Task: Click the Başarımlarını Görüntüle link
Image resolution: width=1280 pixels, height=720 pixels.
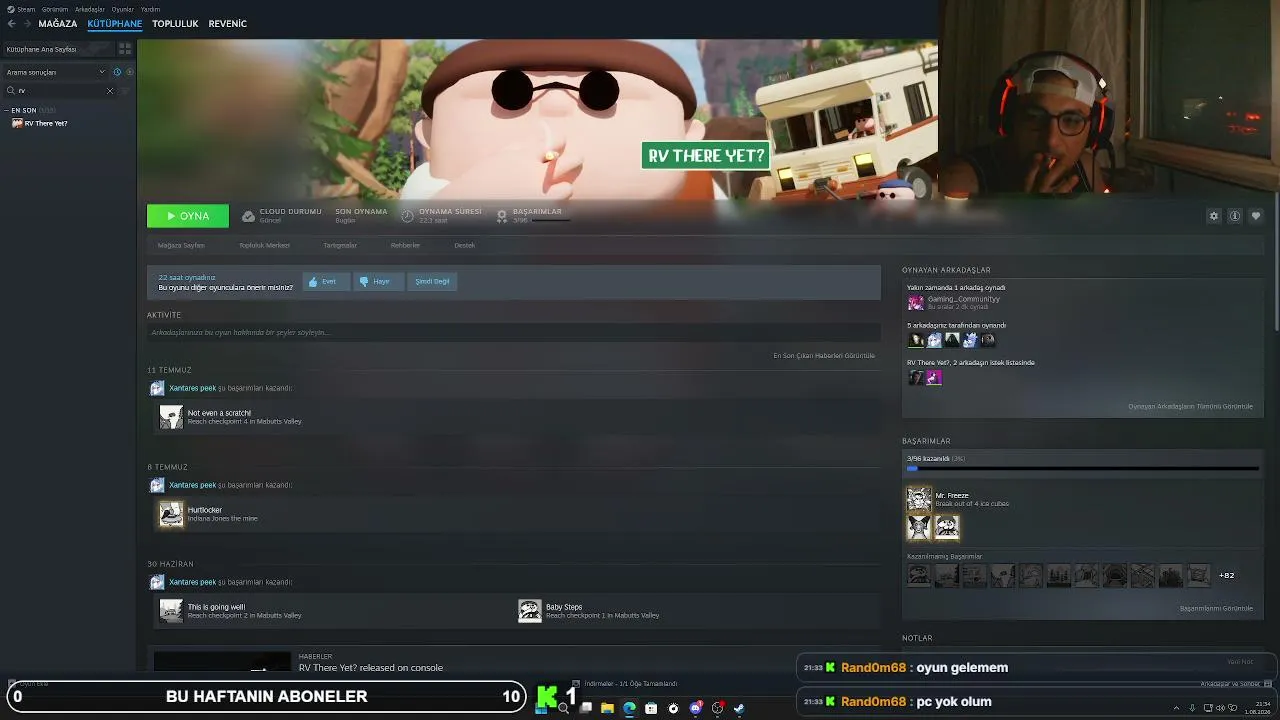Action: point(1216,608)
